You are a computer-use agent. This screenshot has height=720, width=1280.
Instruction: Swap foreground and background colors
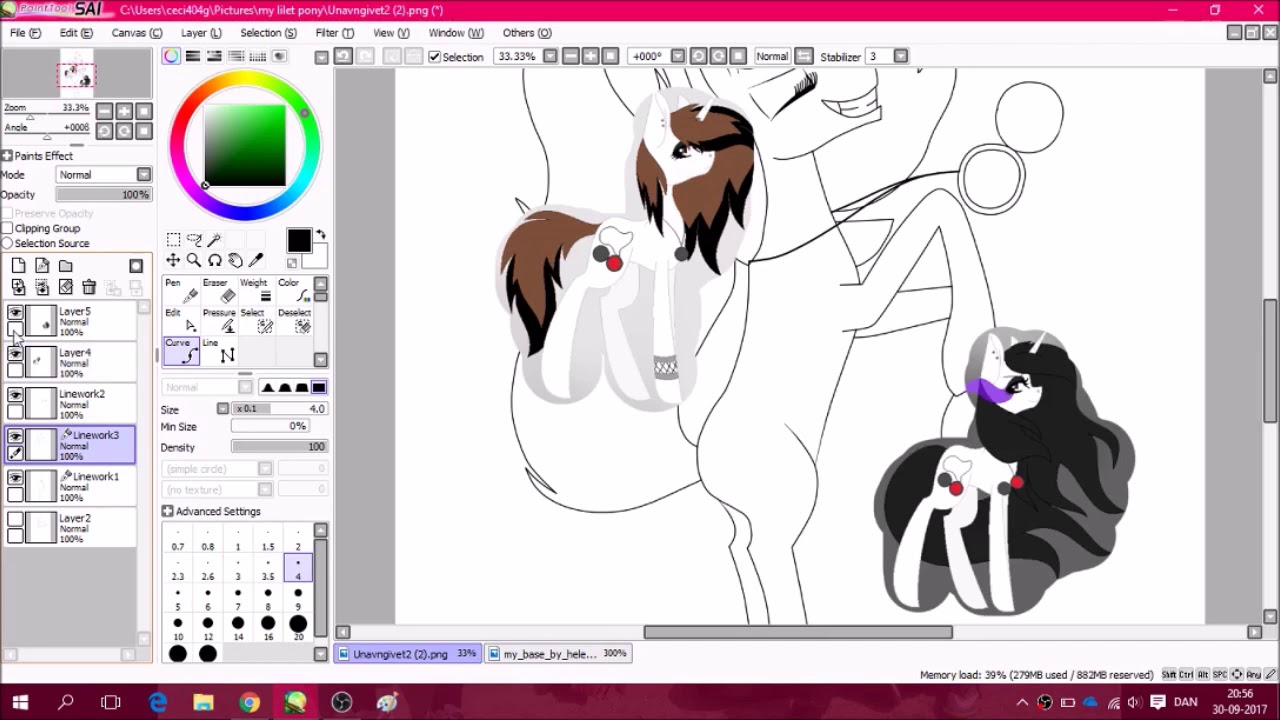(x=321, y=236)
